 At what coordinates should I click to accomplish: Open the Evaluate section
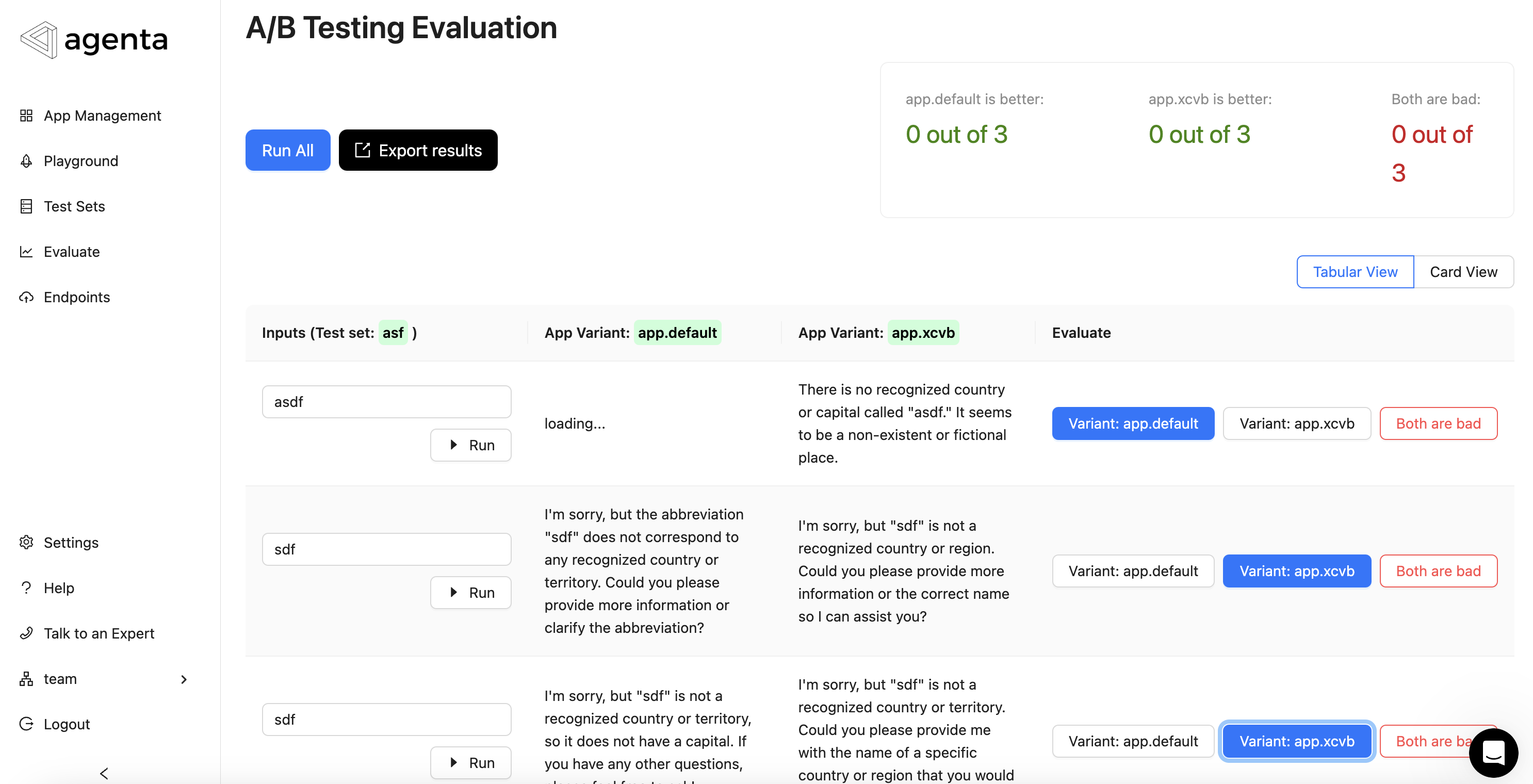click(x=71, y=251)
